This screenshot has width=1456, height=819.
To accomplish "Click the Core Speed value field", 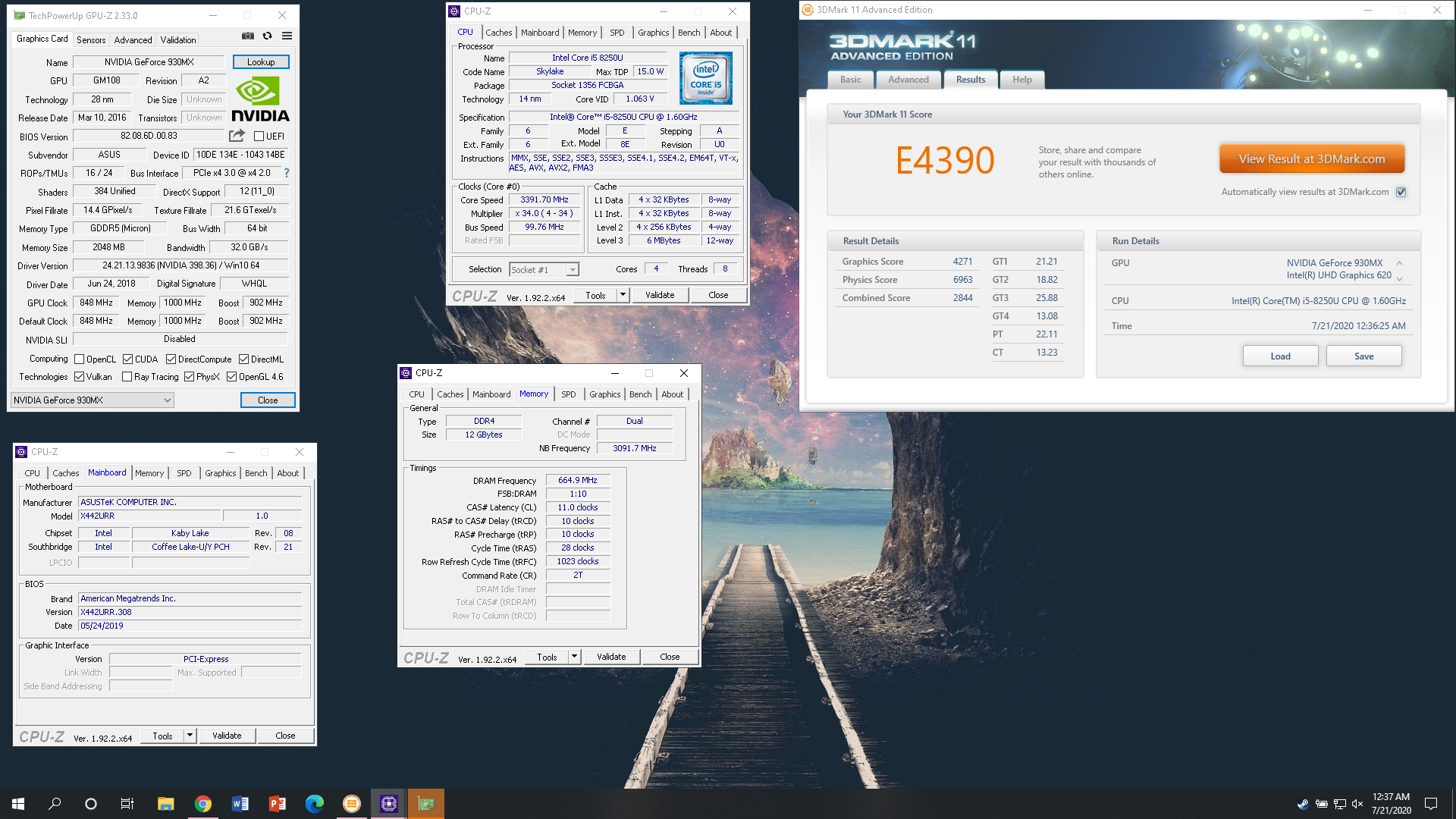I will point(544,200).
